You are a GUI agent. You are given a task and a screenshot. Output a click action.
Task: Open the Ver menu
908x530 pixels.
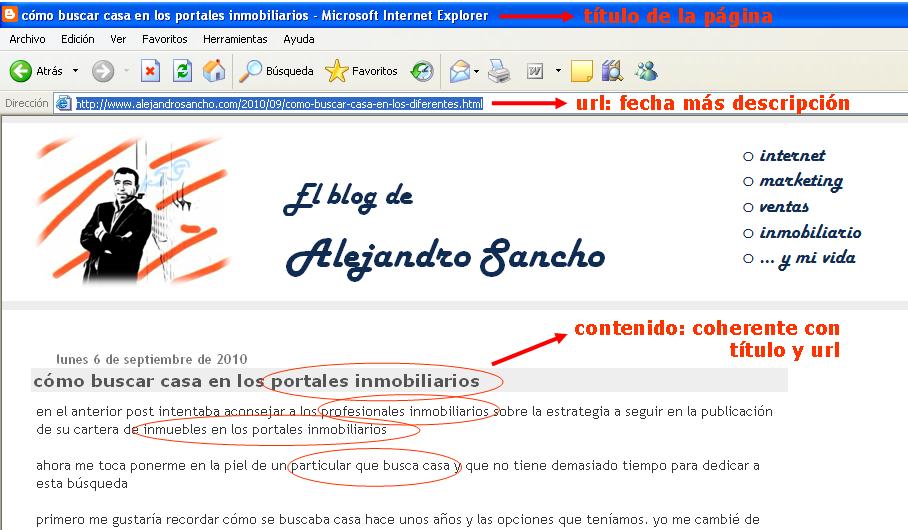(x=118, y=39)
